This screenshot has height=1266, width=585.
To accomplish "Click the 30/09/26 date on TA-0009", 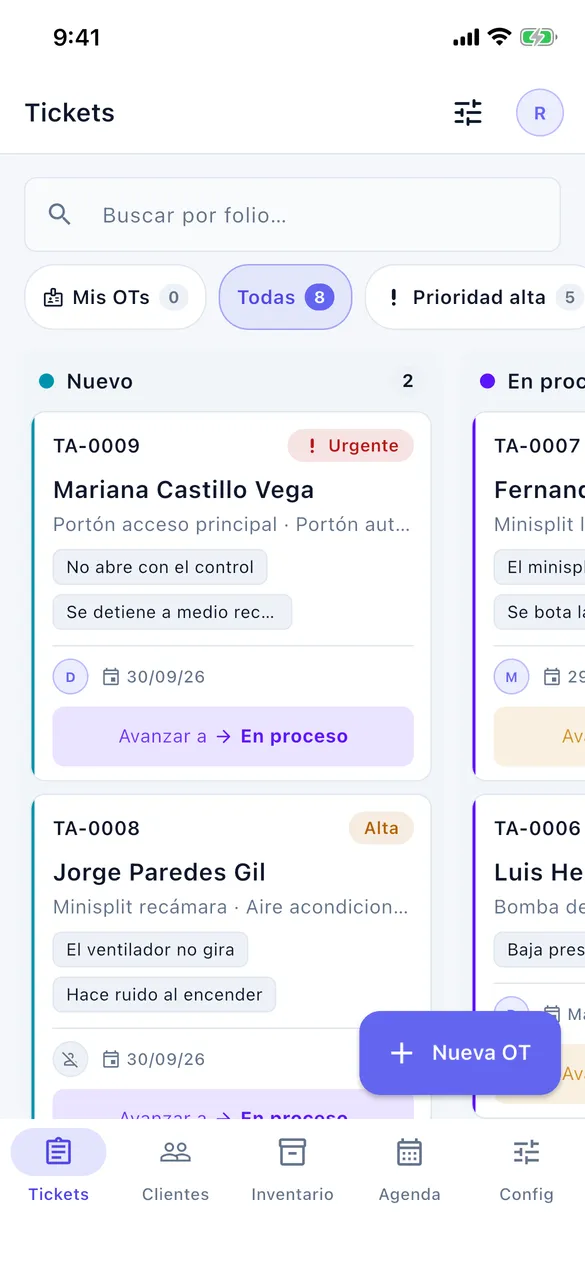I will (x=166, y=677).
